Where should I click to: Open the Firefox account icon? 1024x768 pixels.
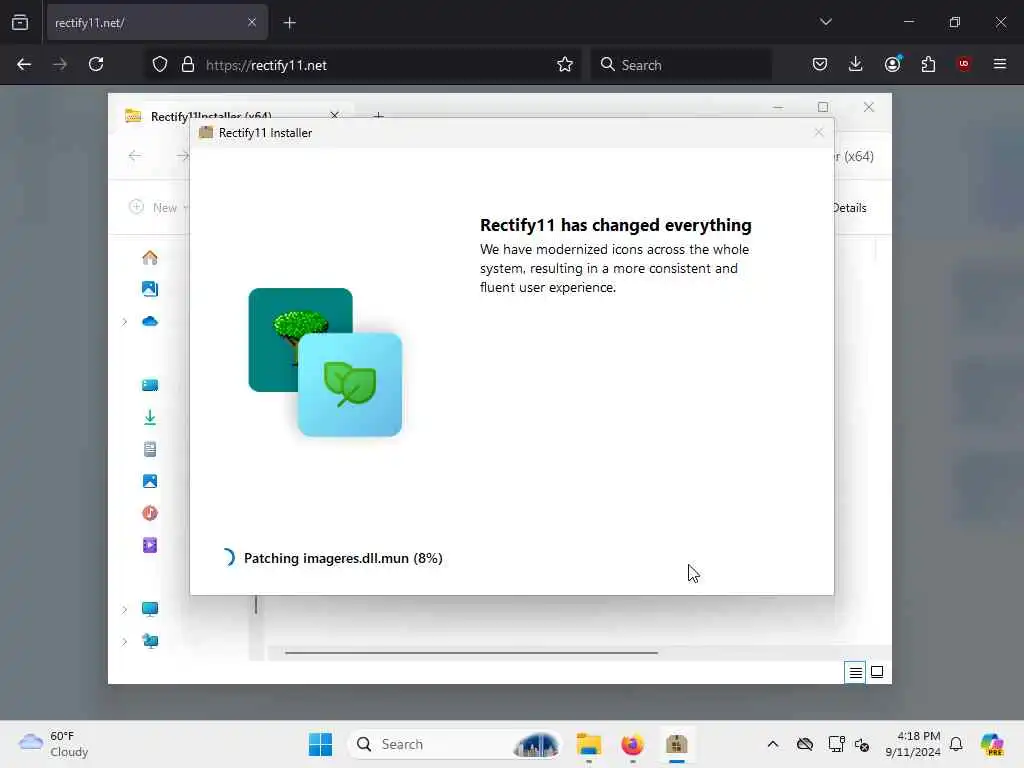[893, 64]
